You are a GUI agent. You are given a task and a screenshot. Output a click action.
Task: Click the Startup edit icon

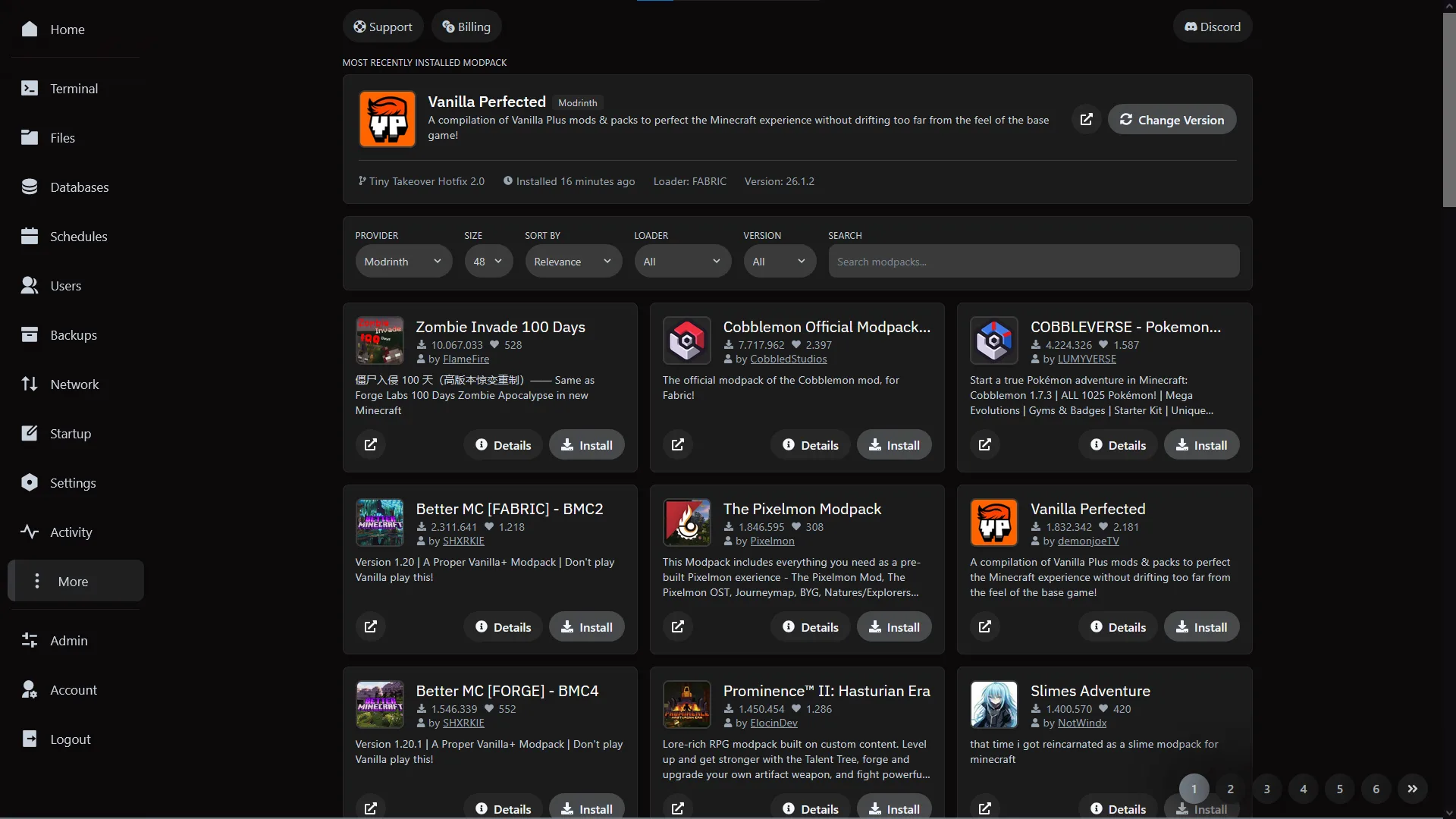[30, 433]
